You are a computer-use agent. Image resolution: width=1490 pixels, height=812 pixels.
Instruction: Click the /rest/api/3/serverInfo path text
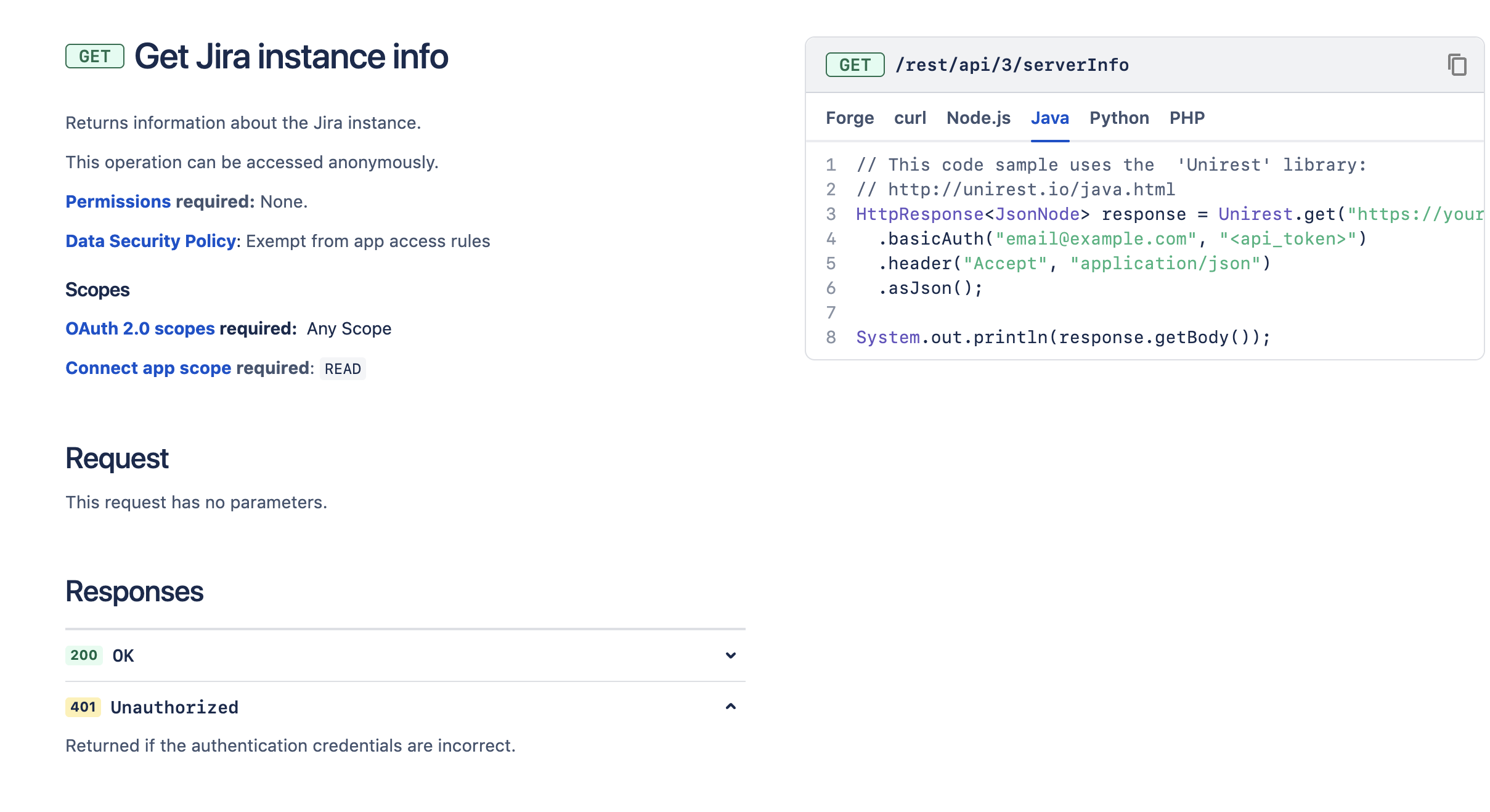1012,65
